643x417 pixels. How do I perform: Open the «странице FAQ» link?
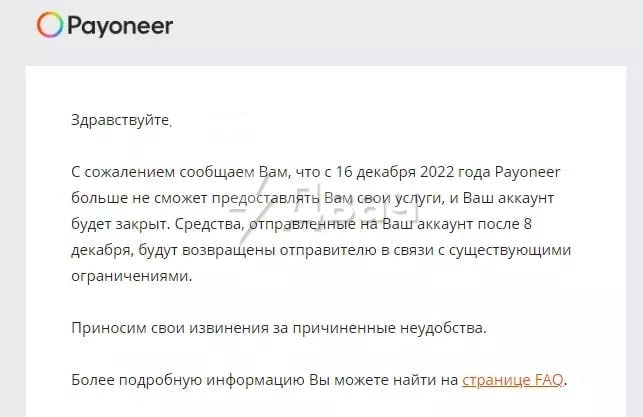(x=513, y=380)
